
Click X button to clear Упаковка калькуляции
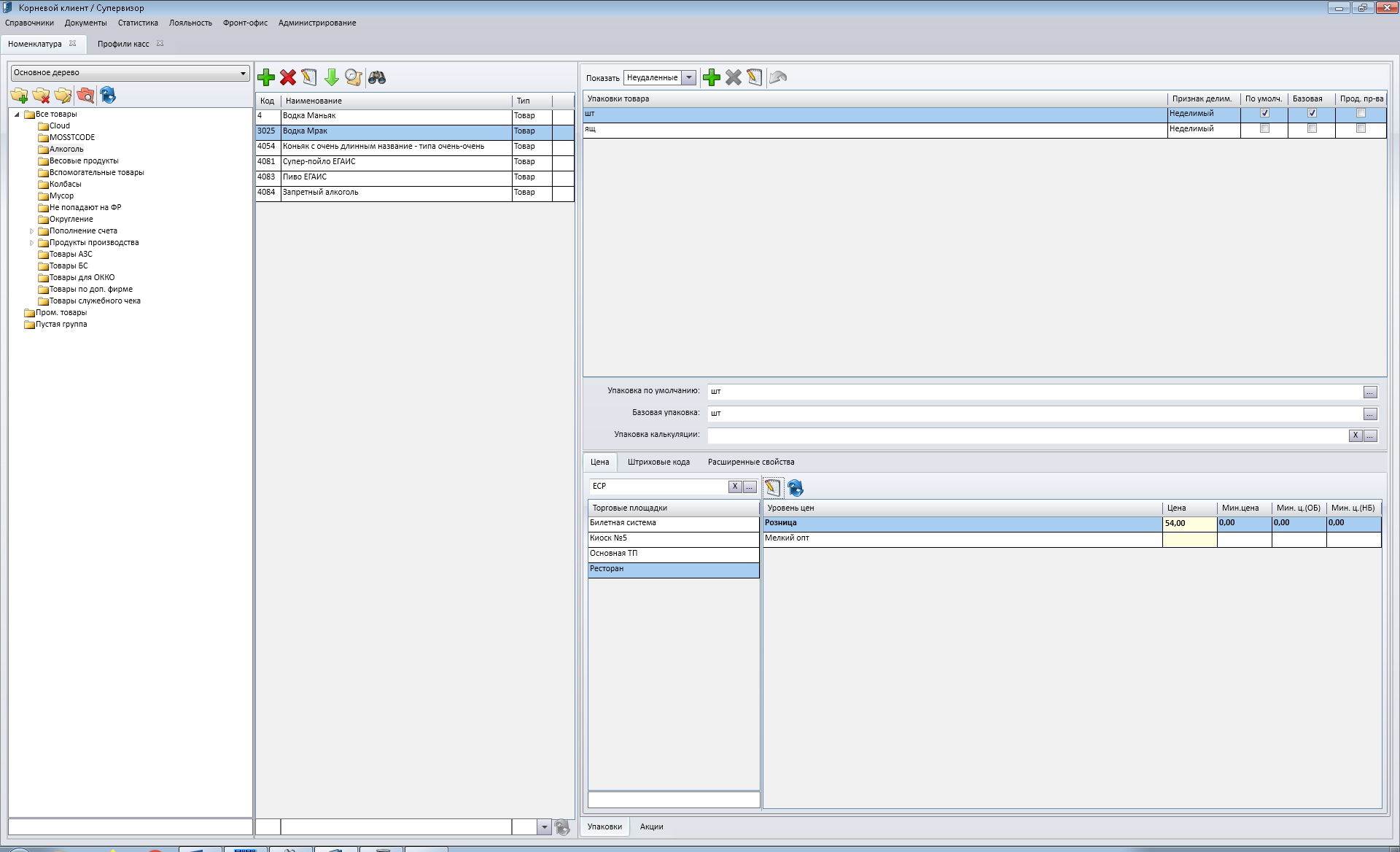(x=1356, y=435)
